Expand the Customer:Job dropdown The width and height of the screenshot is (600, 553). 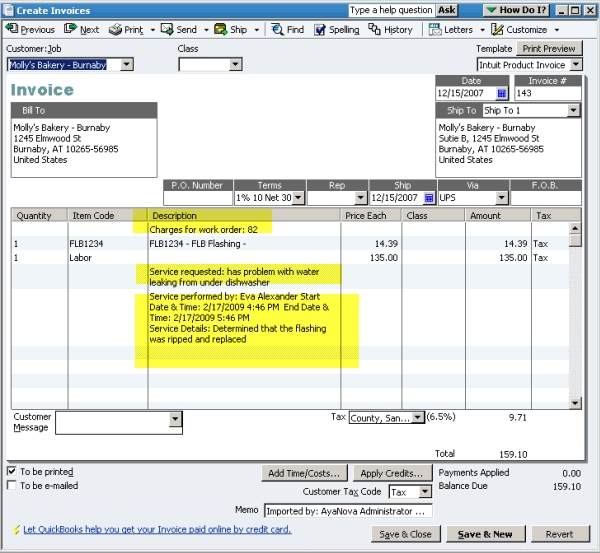point(127,64)
